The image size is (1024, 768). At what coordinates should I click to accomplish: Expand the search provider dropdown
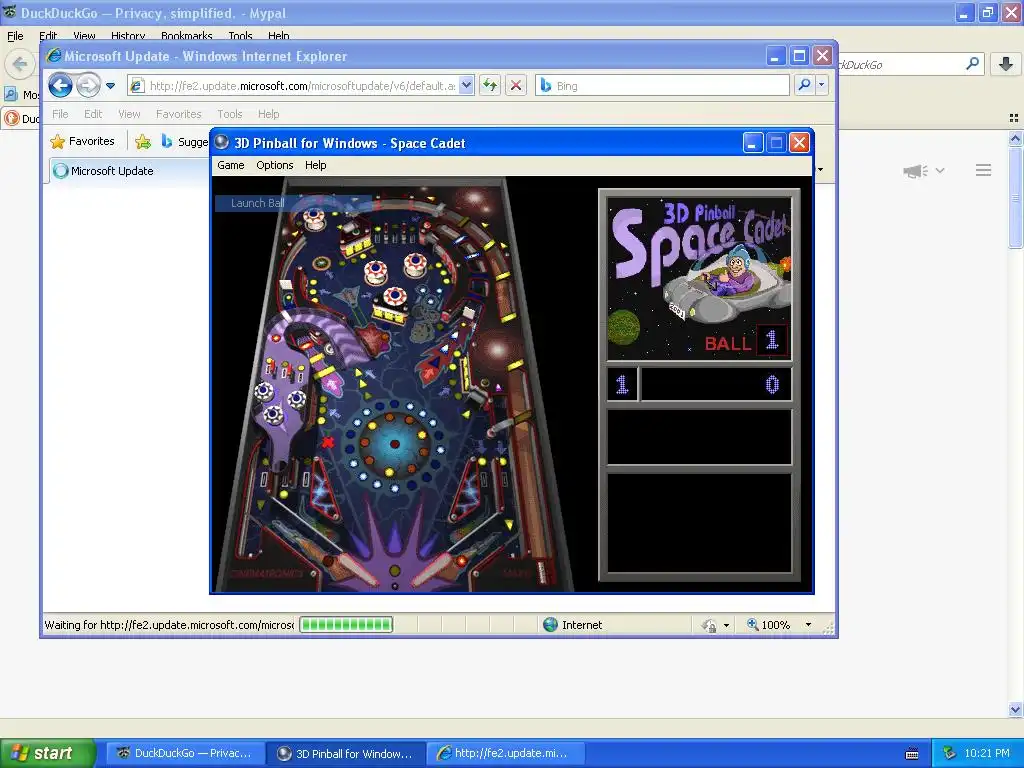click(822, 85)
